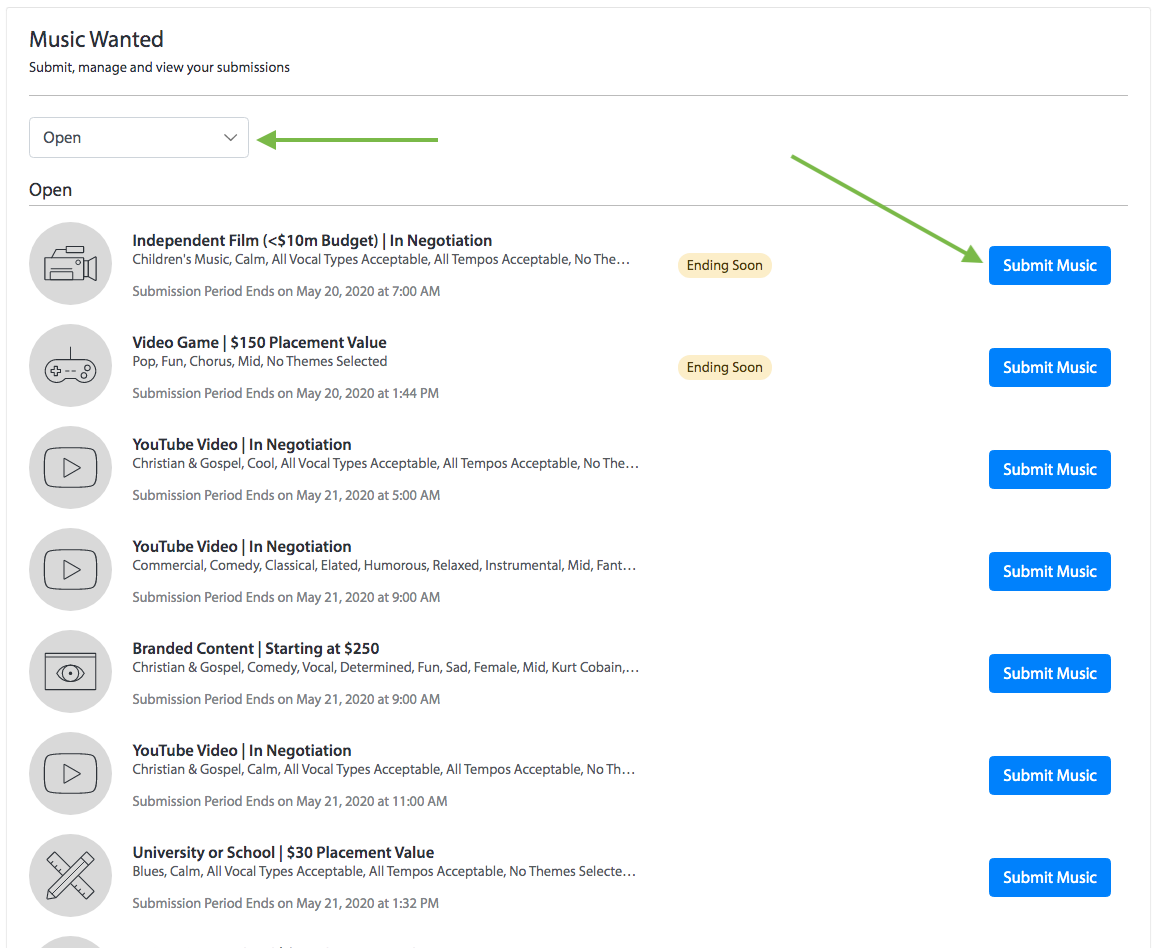Open 'University or School | $30 Placement Value' title
This screenshot has width=1156, height=948.
tap(283, 852)
